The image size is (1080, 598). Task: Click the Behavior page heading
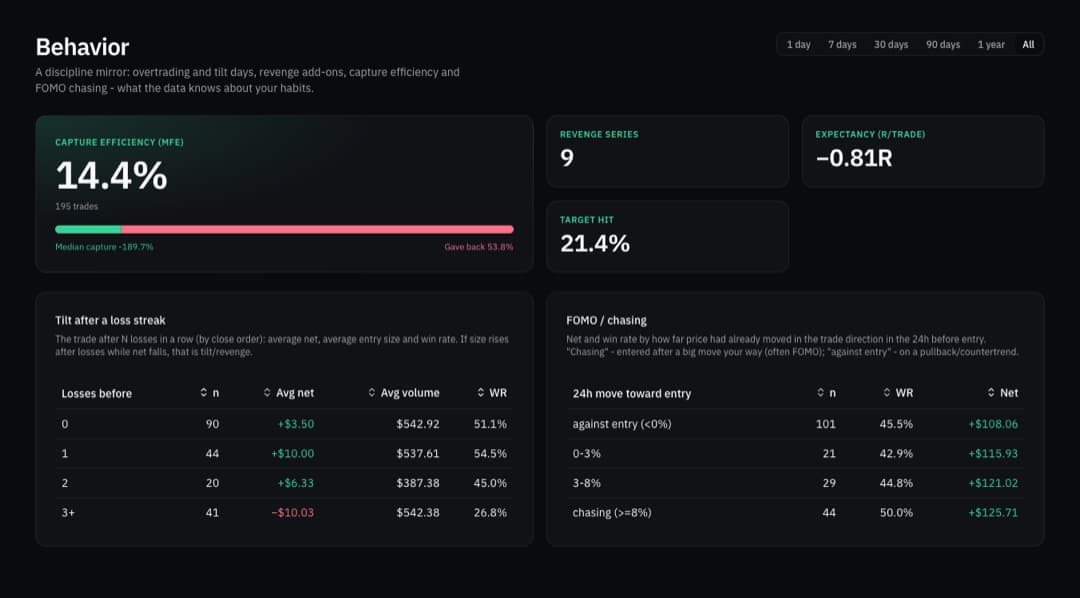click(82, 47)
